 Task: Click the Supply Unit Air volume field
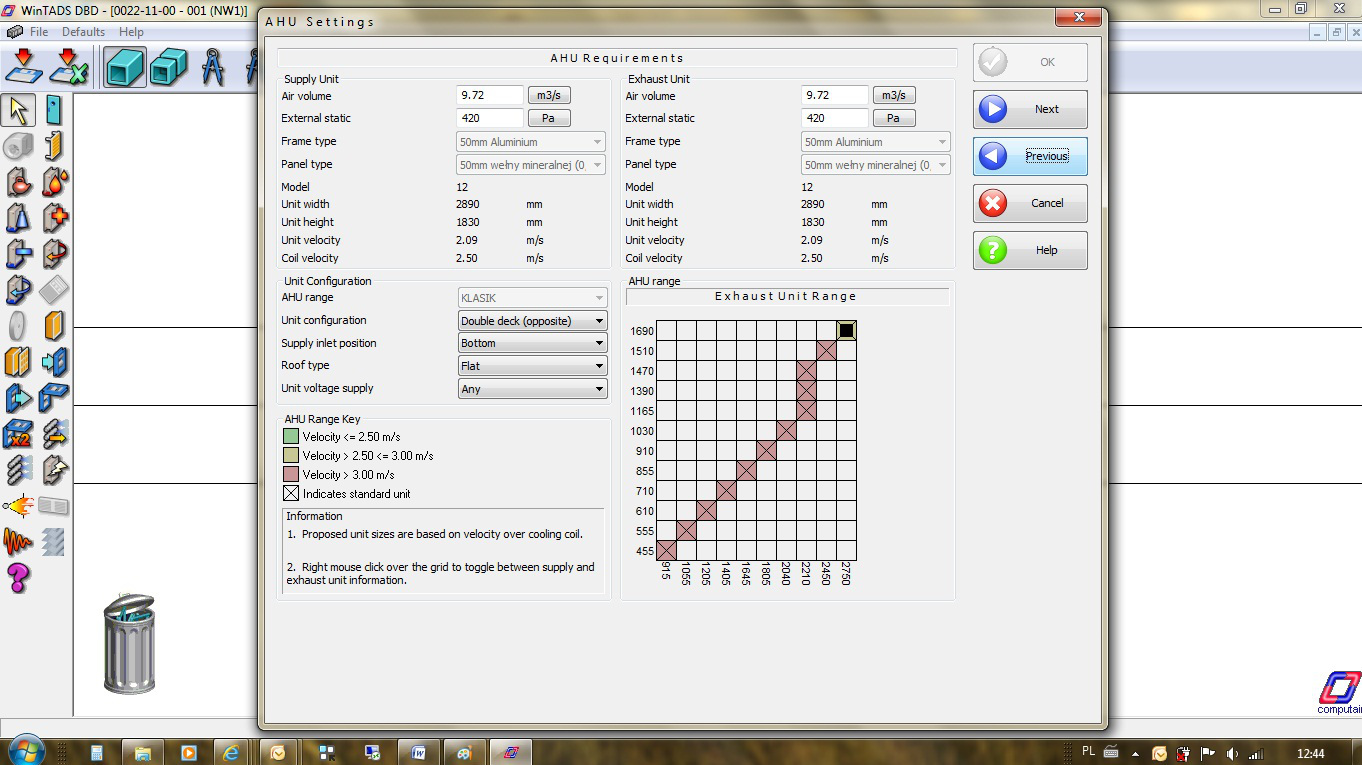(x=490, y=95)
